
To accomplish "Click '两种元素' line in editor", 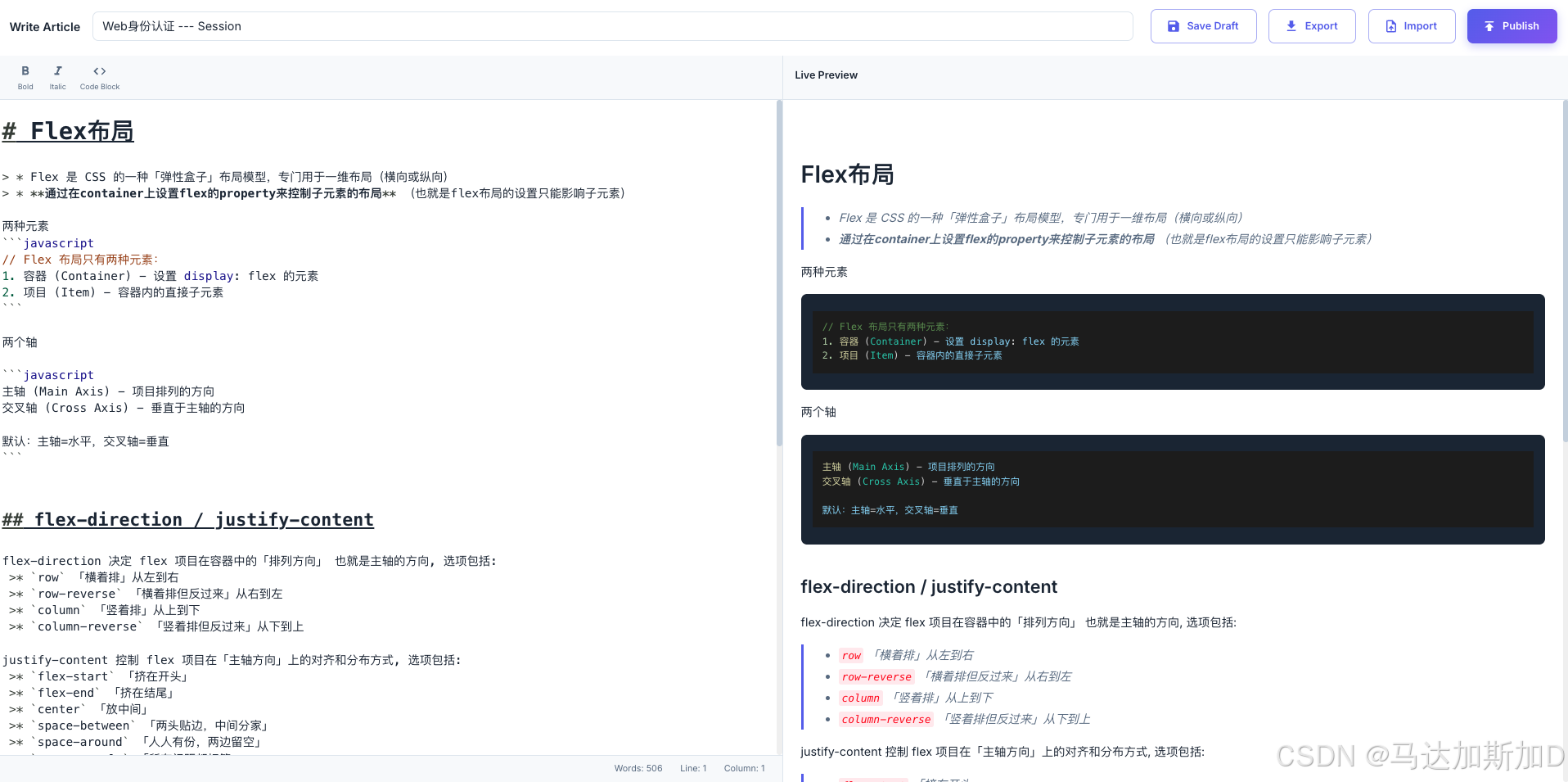I will click(25, 226).
